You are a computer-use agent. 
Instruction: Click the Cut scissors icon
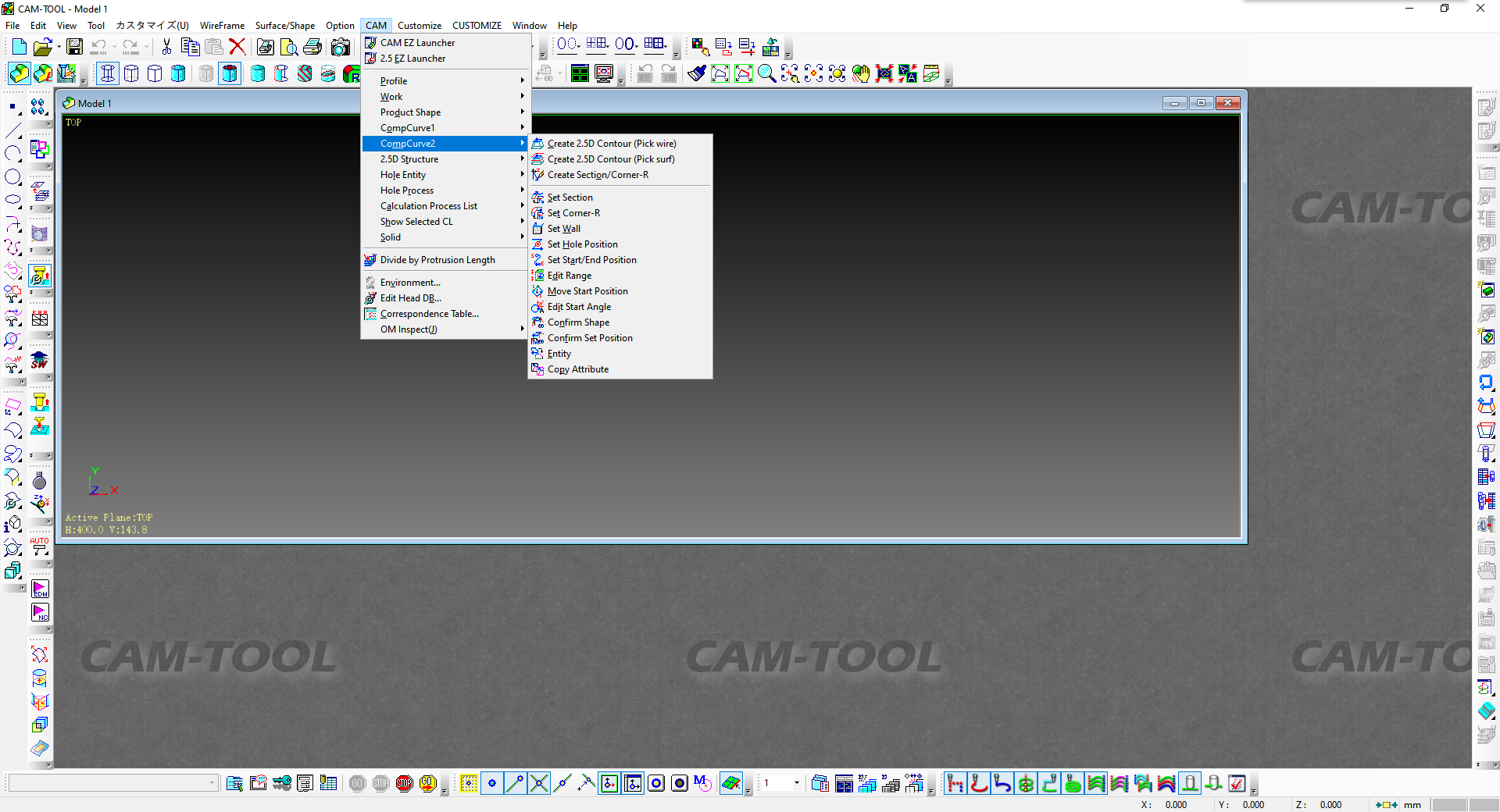pos(166,47)
